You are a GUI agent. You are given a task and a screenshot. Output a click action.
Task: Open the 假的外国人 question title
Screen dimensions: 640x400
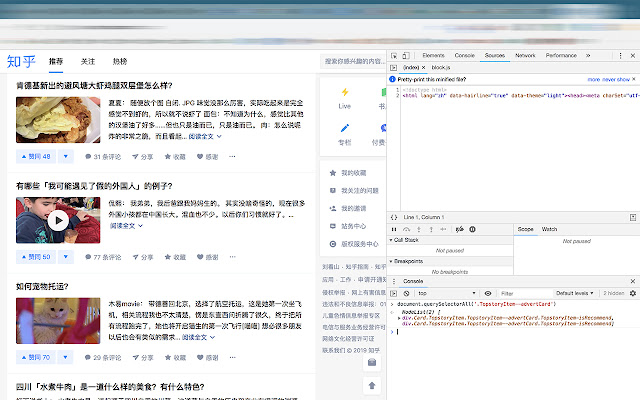(x=94, y=186)
